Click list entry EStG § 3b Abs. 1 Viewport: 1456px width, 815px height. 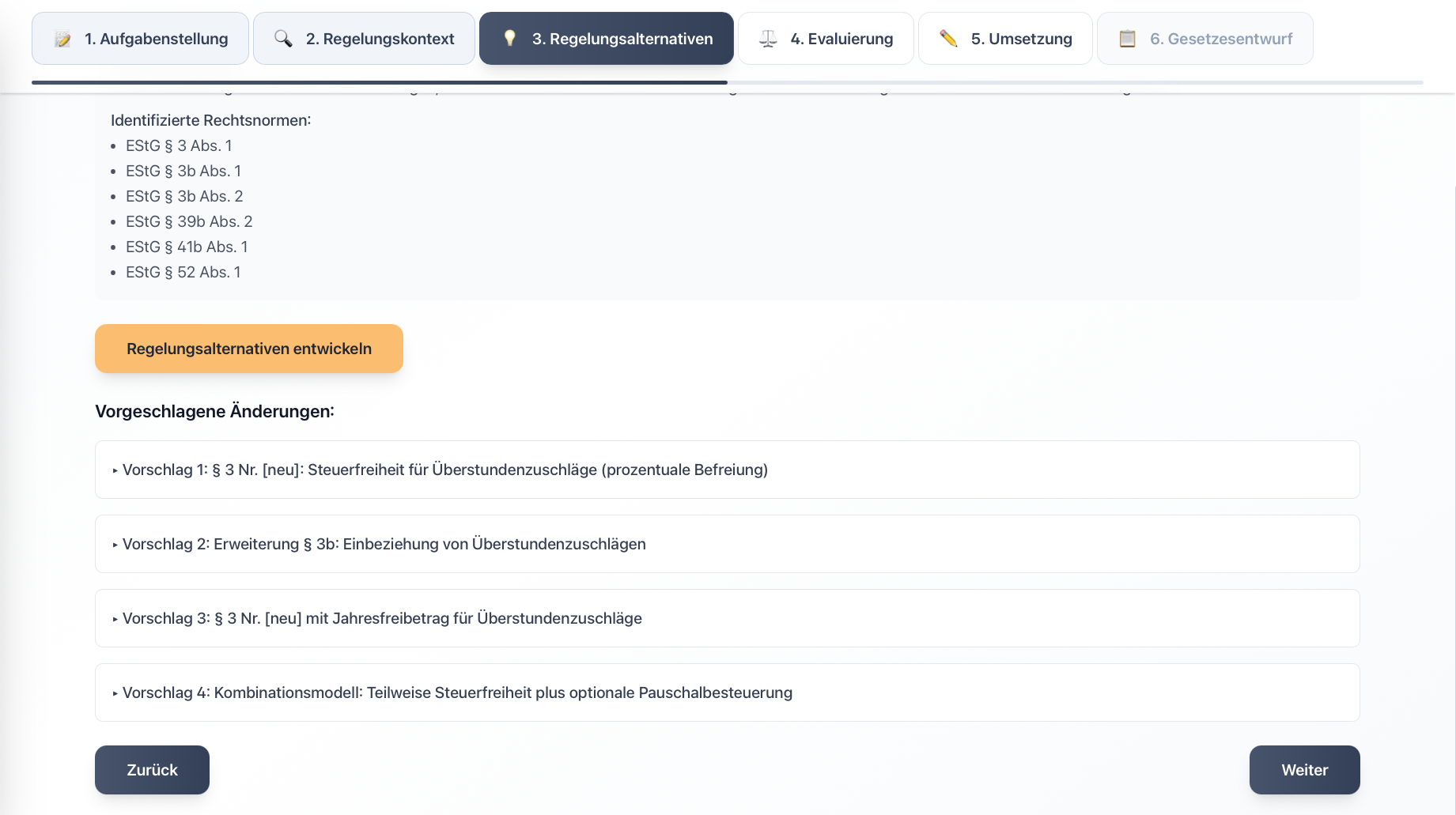[183, 171]
